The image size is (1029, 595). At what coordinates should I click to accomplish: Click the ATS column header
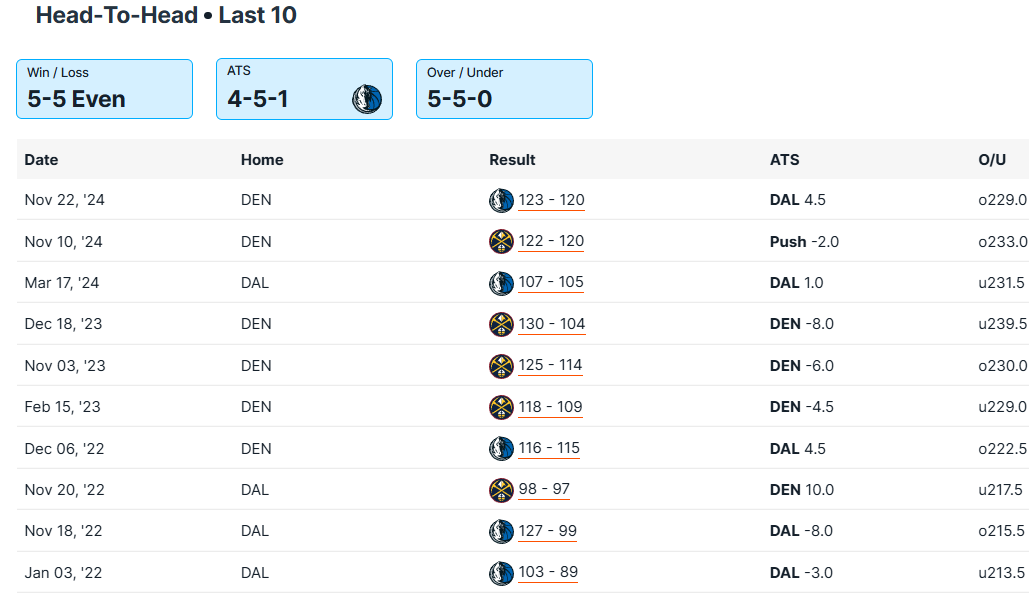coord(784,160)
